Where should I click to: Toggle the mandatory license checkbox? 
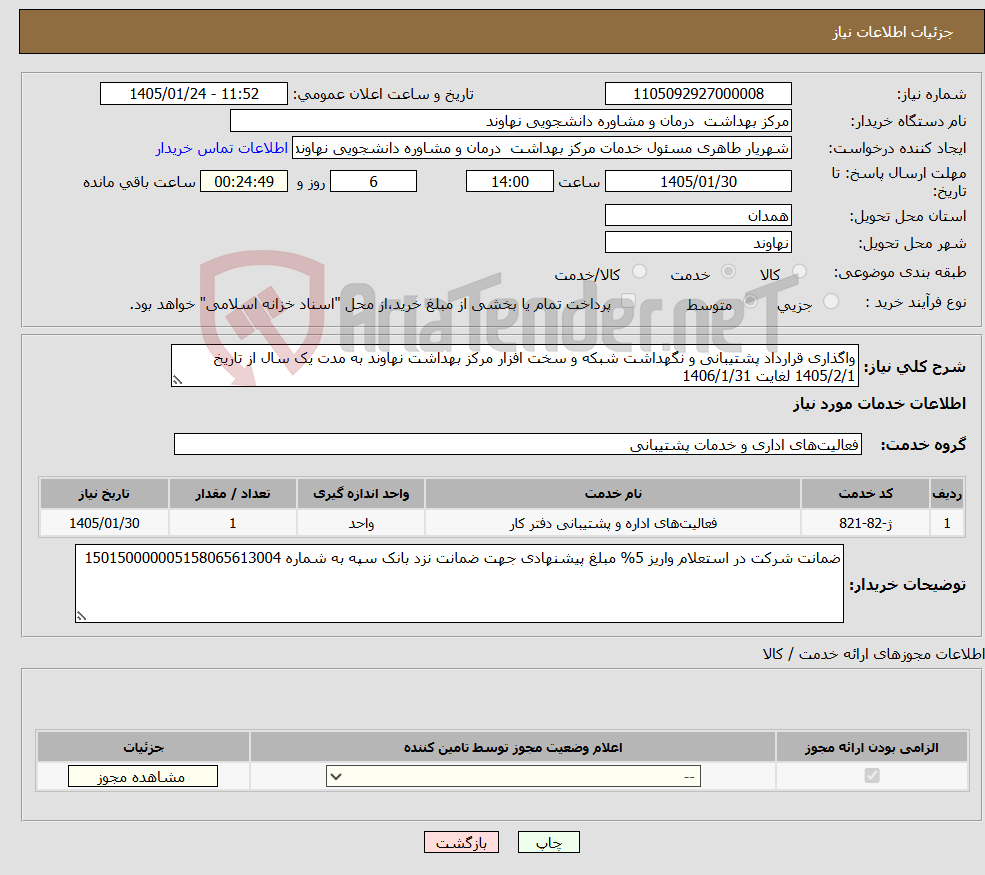point(872,776)
